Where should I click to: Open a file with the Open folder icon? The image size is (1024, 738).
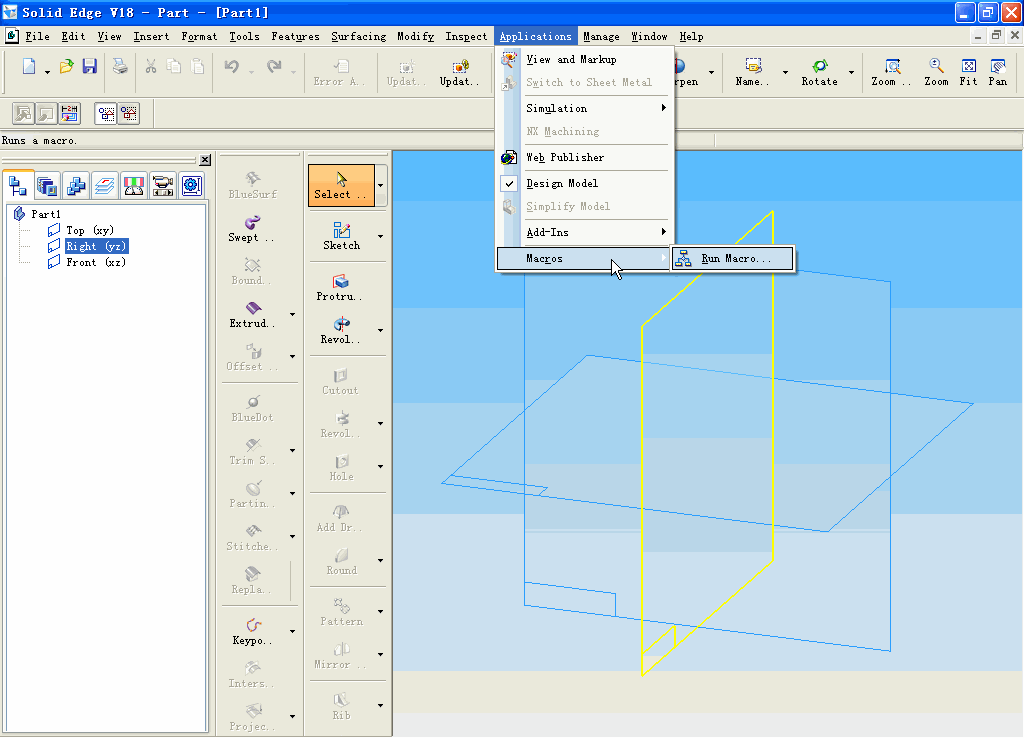point(67,67)
